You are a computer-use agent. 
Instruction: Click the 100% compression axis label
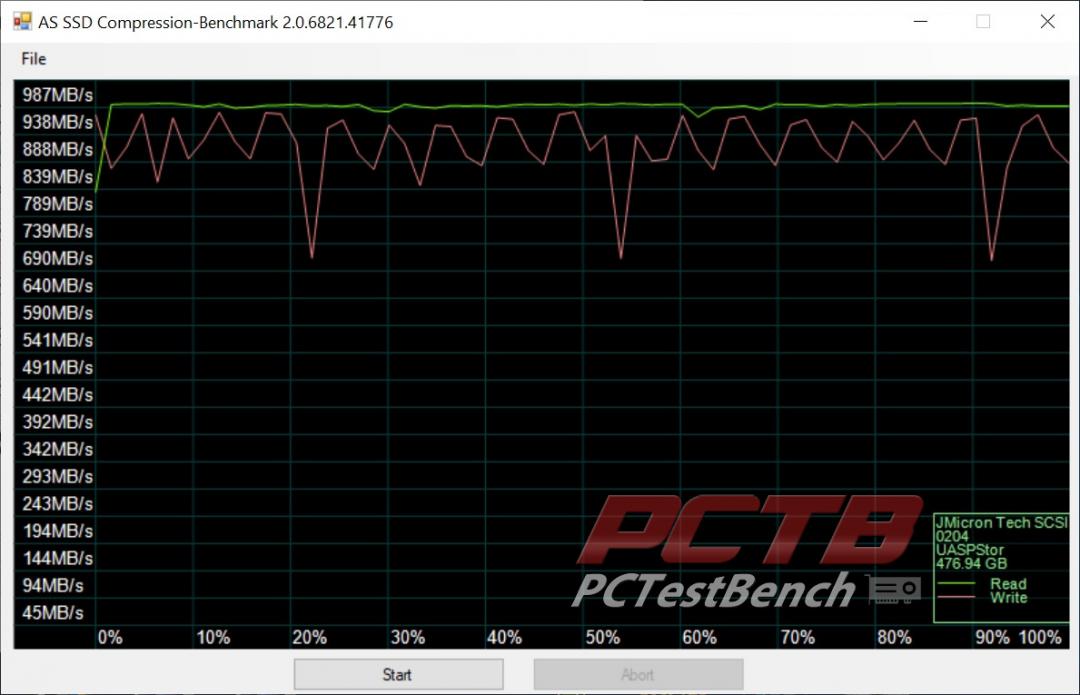pyautogui.click(x=1040, y=637)
